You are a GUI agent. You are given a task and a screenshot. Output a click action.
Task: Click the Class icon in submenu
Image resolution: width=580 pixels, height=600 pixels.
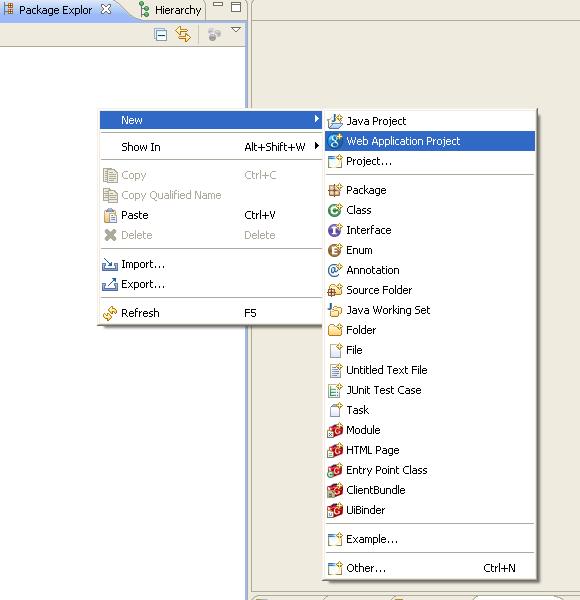point(335,210)
